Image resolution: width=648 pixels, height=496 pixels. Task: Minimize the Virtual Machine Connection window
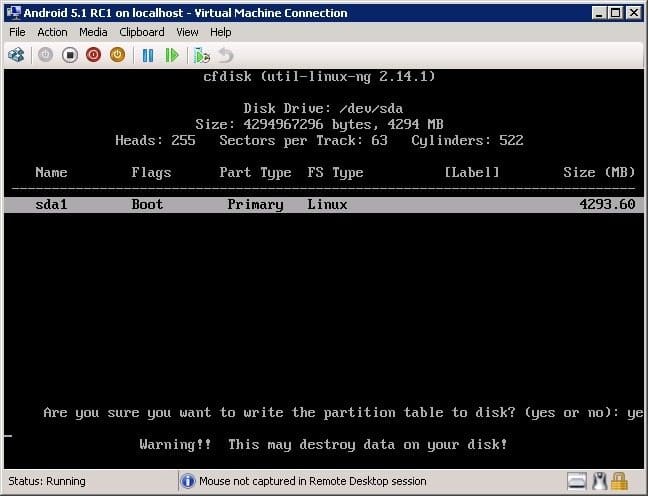pos(599,13)
